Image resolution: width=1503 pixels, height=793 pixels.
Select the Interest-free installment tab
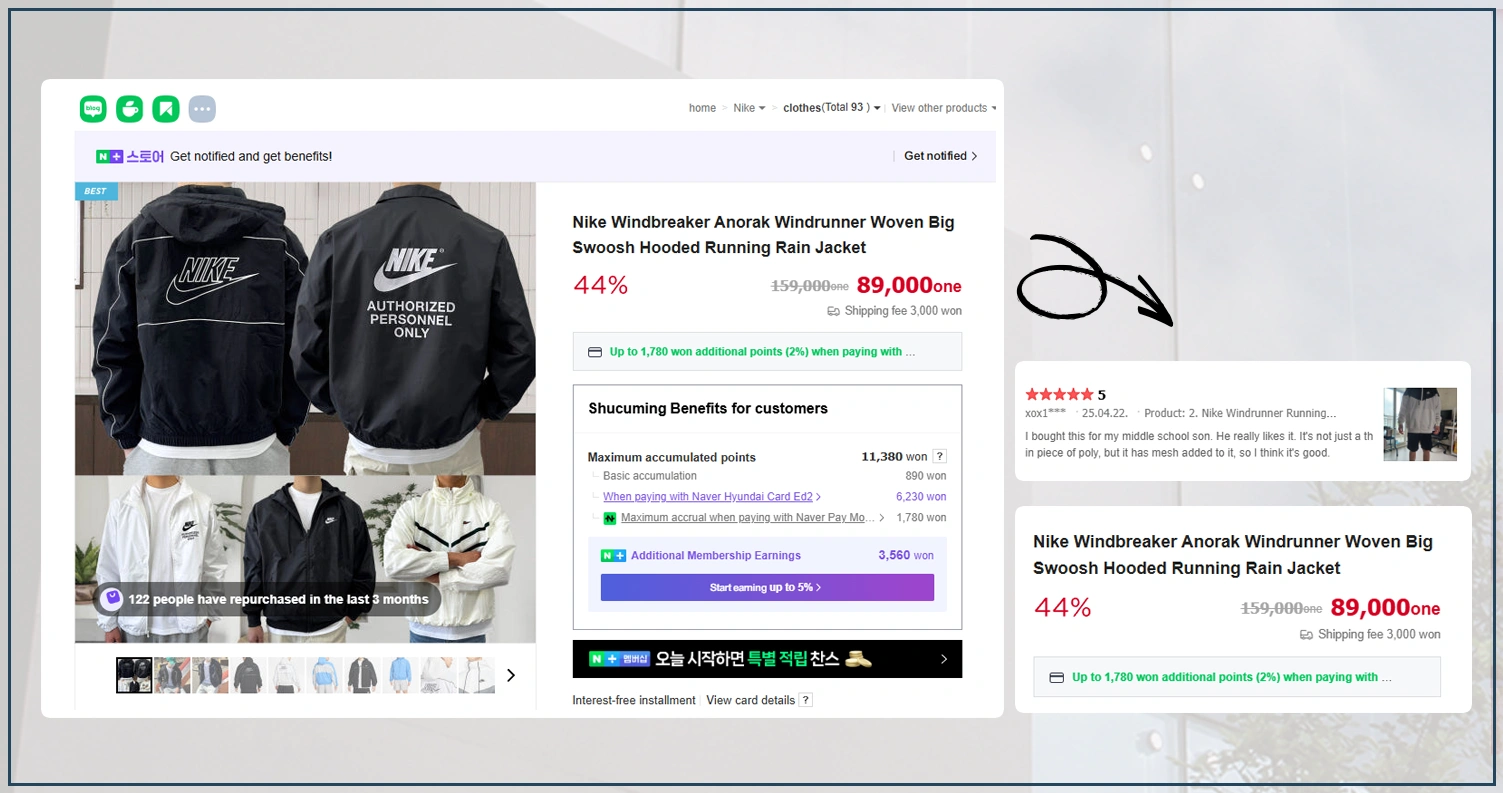634,700
